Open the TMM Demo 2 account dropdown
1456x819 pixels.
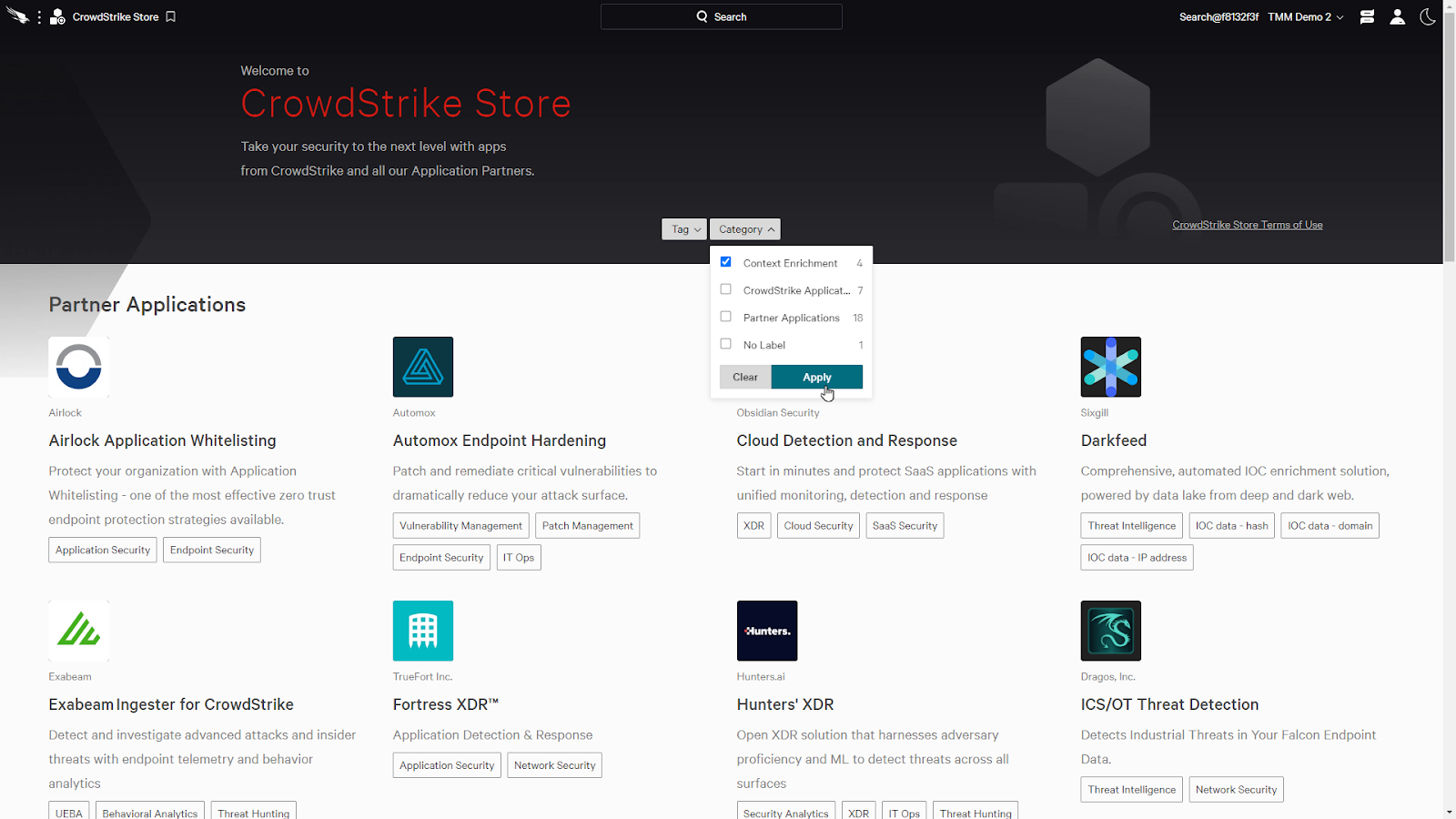[1306, 16]
